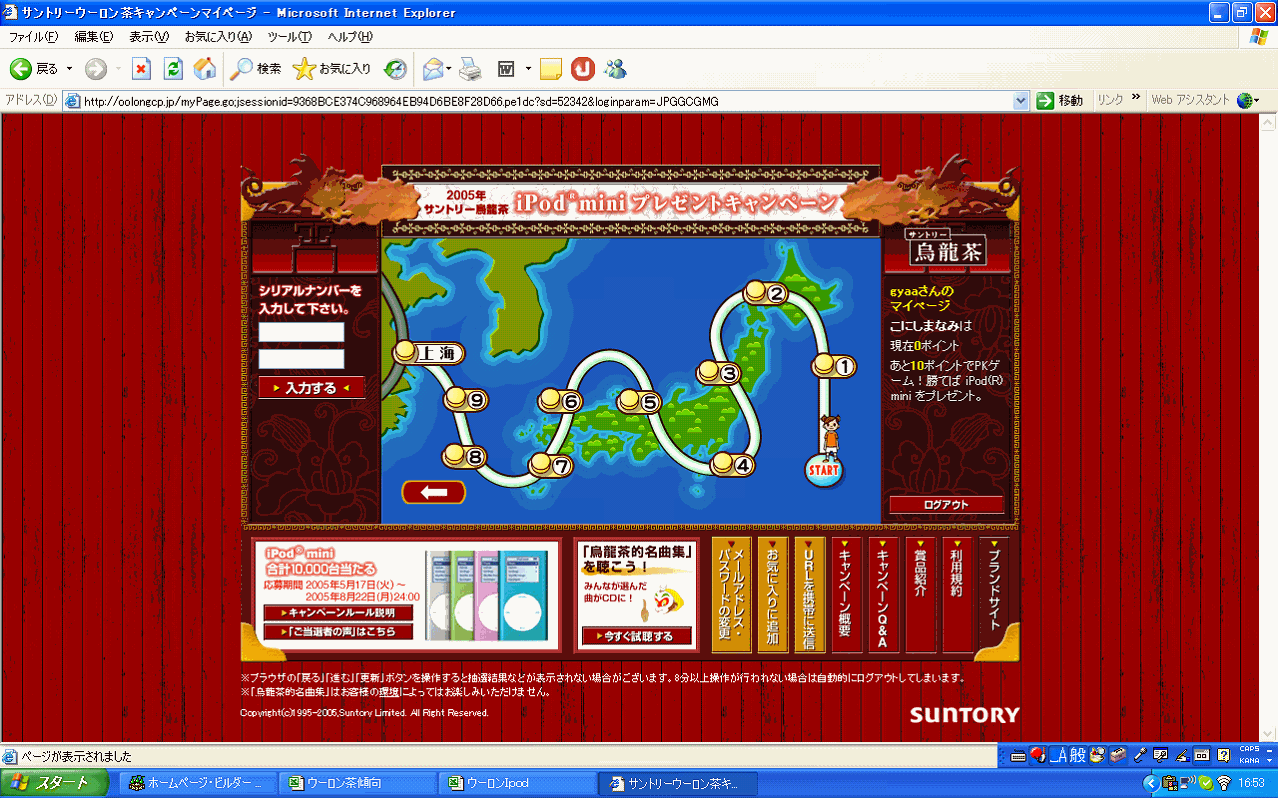The width and height of the screenshot is (1279, 799).
Task: Switch to ホームページ・ビルダー taskbar window
Action: coord(196,783)
